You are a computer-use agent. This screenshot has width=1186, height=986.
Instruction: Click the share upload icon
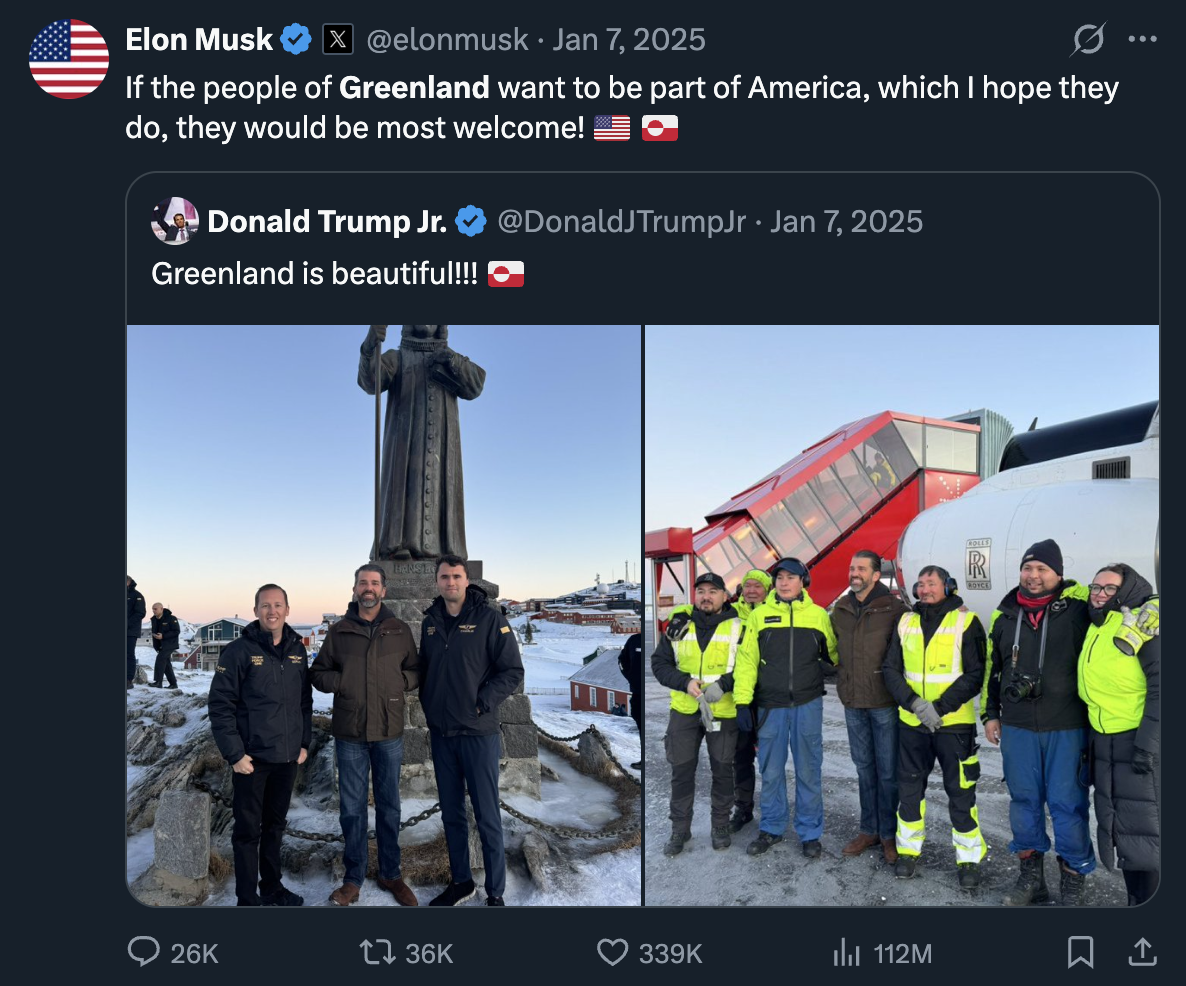click(1141, 954)
